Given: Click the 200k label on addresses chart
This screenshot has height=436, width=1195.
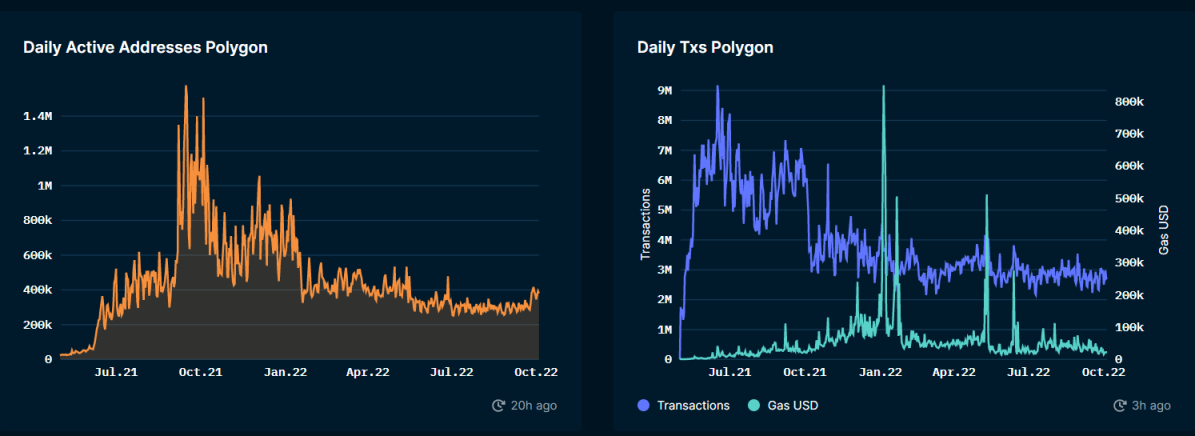Looking at the screenshot, I should 37,325.
